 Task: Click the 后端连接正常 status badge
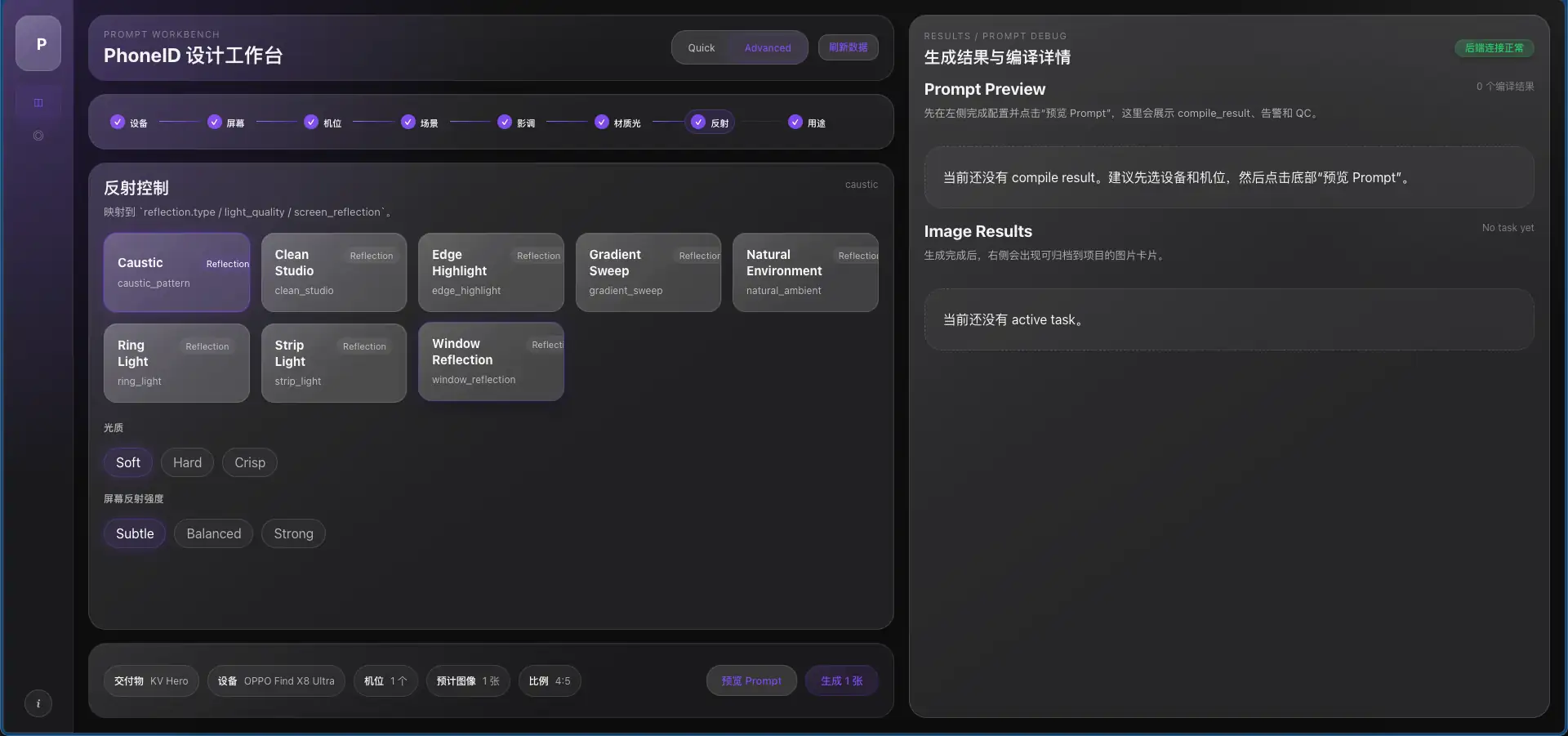(1494, 48)
